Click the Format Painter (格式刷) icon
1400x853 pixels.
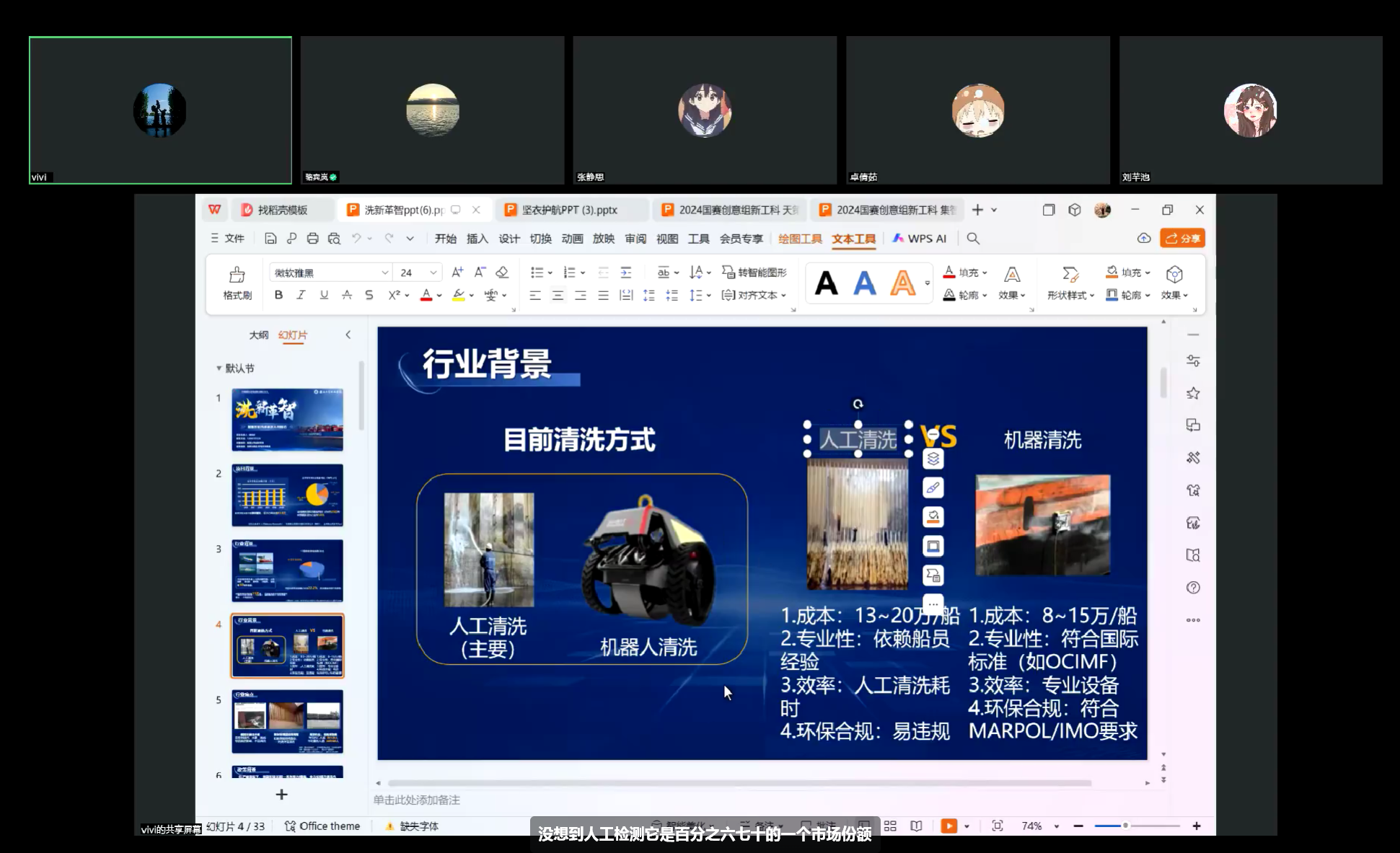pyautogui.click(x=237, y=275)
